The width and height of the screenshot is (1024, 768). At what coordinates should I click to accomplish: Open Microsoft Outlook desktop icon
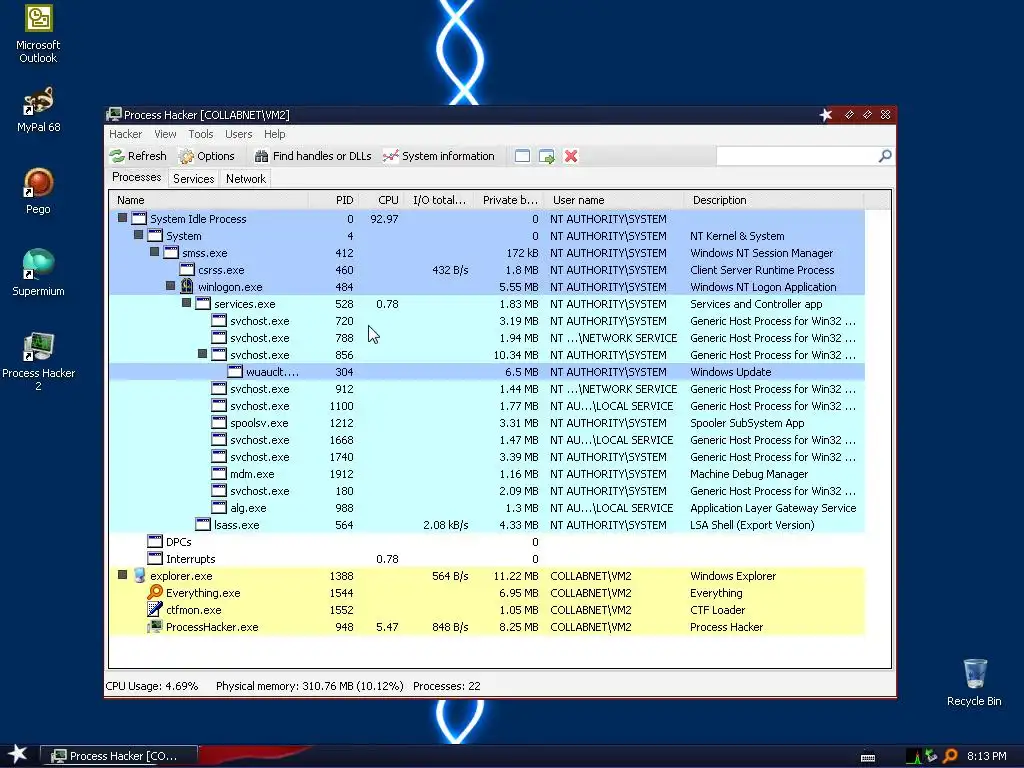[38, 34]
